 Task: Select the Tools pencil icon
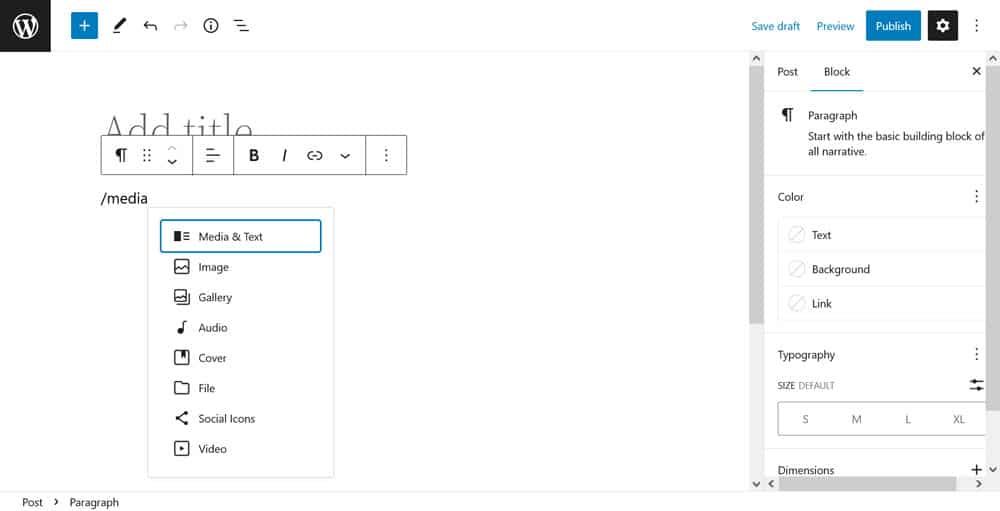[119, 26]
